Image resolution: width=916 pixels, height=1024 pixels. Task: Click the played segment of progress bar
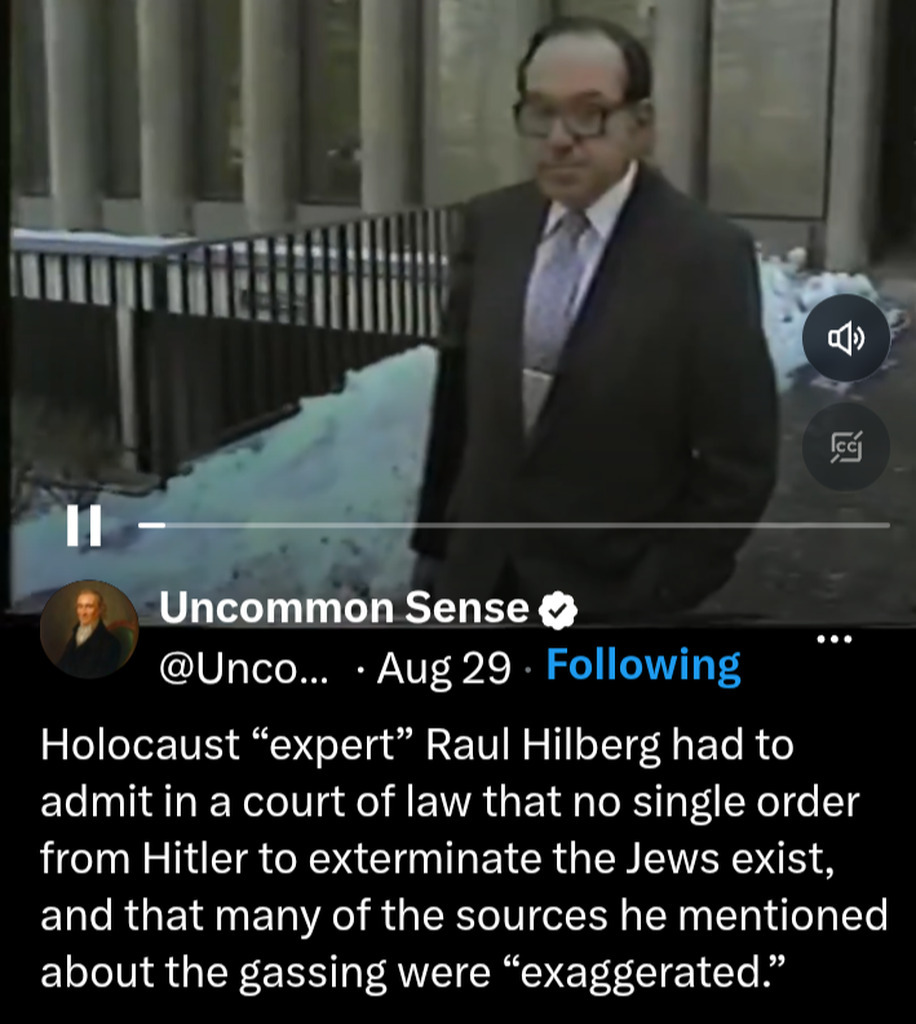(x=151, y=524)
